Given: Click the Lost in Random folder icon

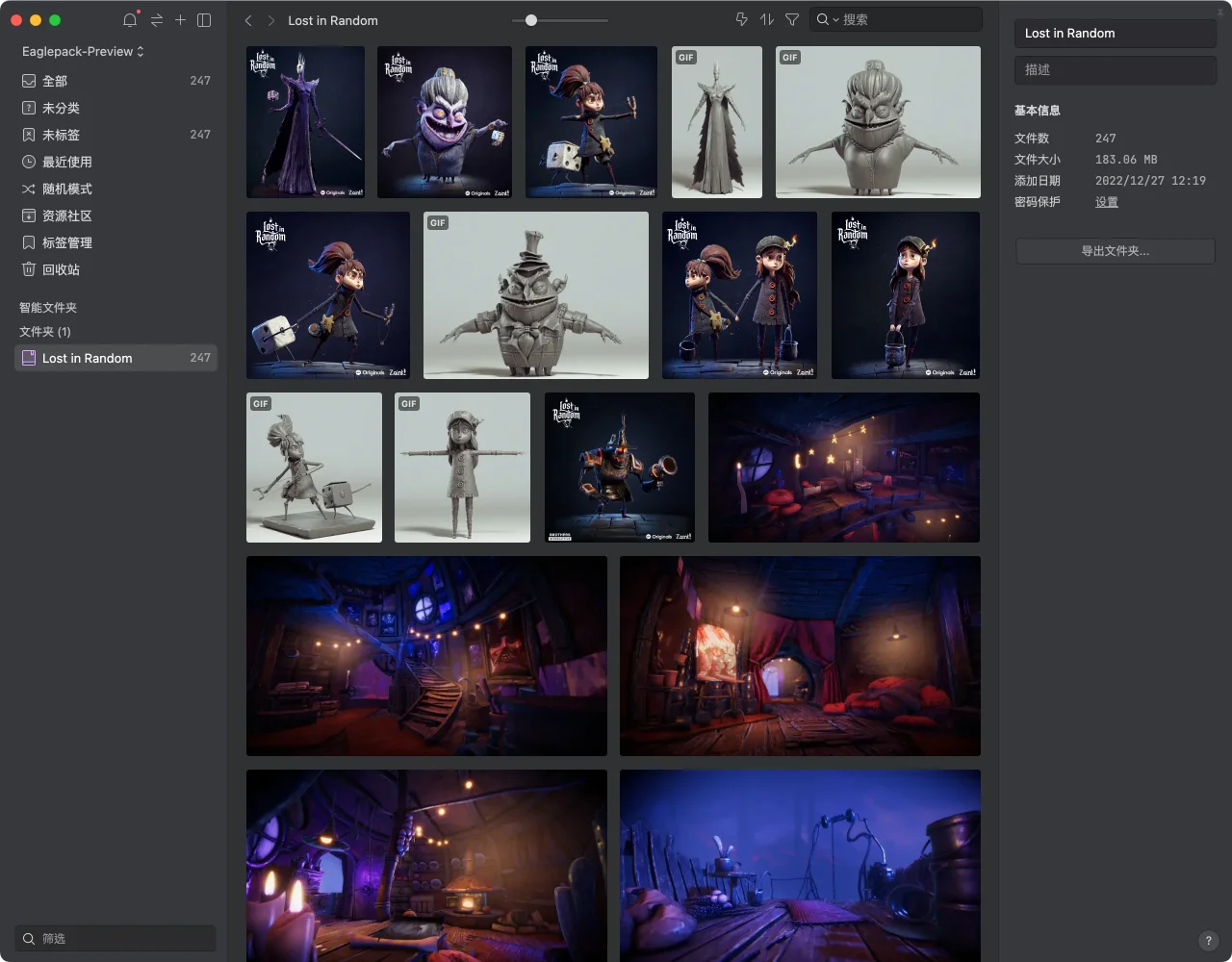Looking at the screenshot, I should (x=29, y=358).
